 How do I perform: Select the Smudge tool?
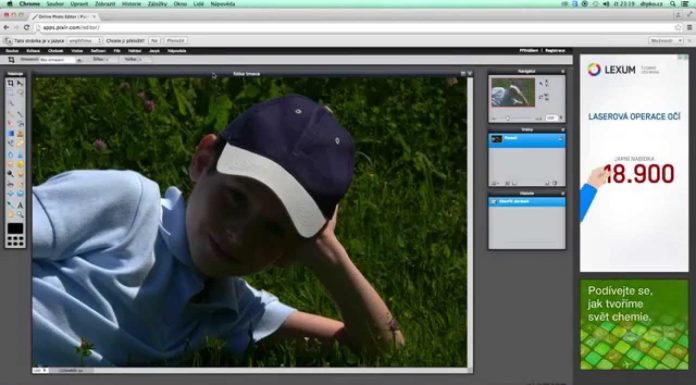click(10, 163)
